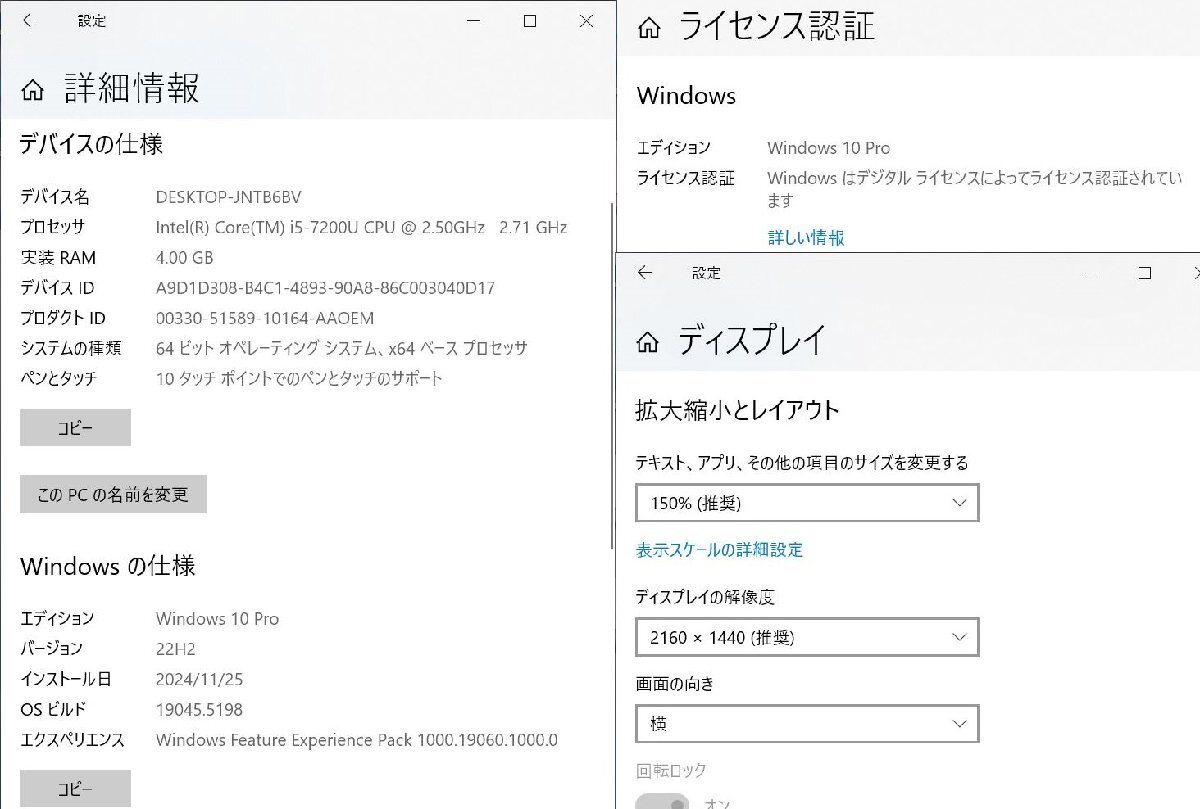Select the 10 タッチ ポイント pen and touch text
Viewport: 1200px width, 809px height.
299,378
